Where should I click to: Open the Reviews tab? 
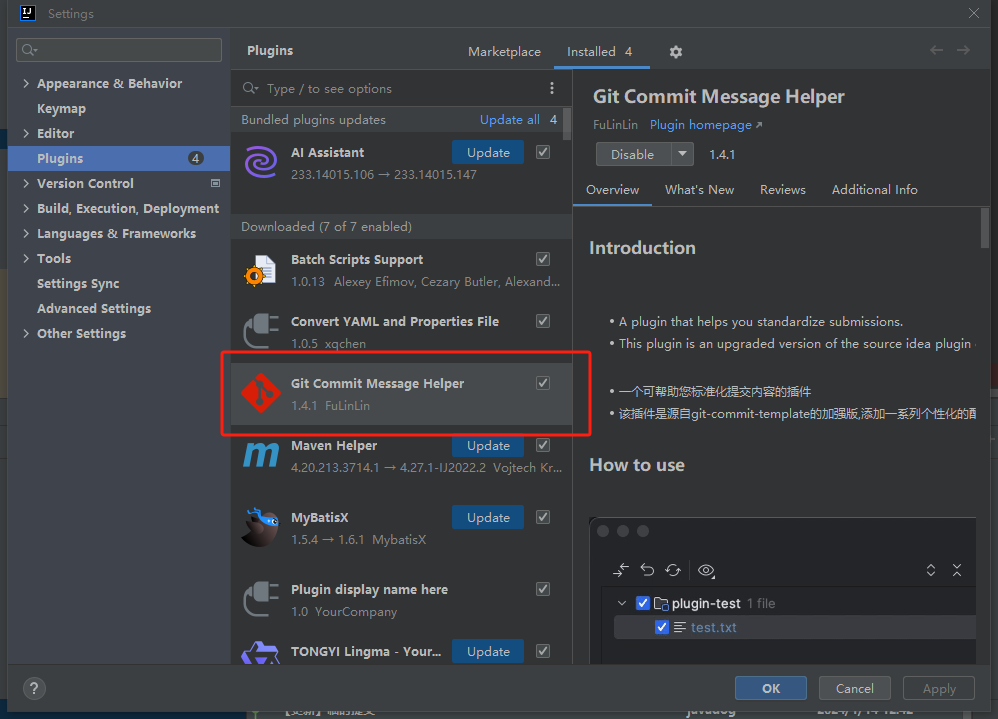click(x=783, y=190)
